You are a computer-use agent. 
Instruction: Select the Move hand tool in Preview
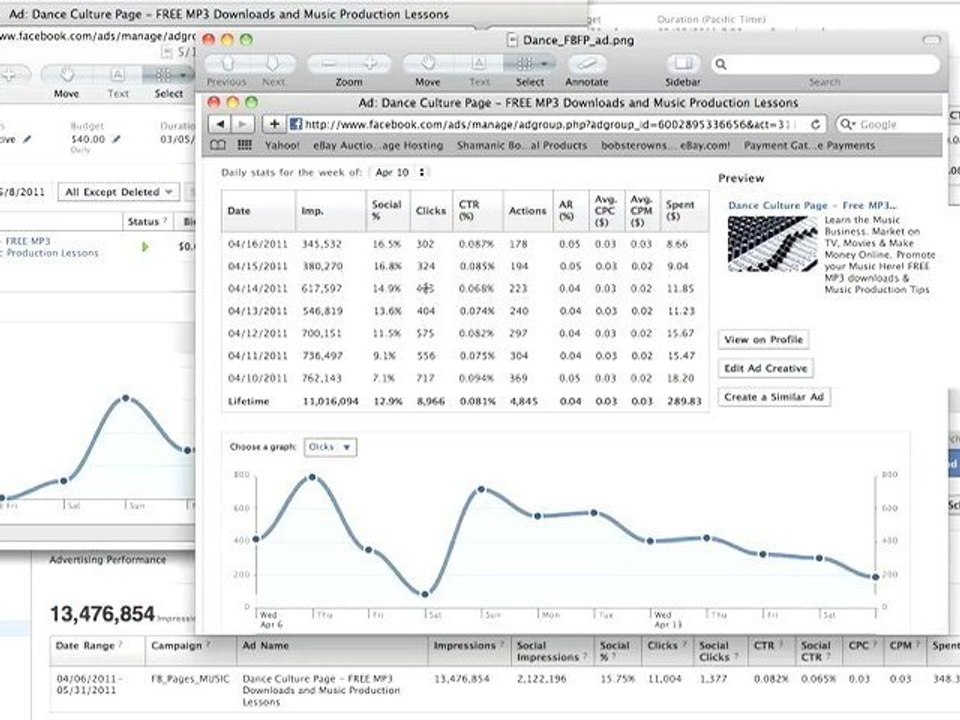click(427, 63)
